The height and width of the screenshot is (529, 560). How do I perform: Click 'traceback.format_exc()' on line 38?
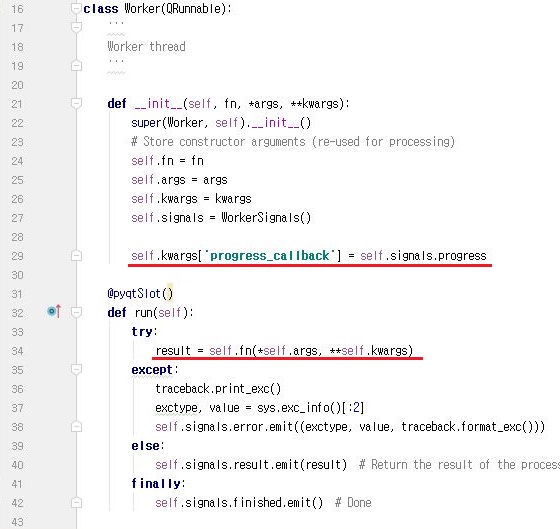pos(467,427)
